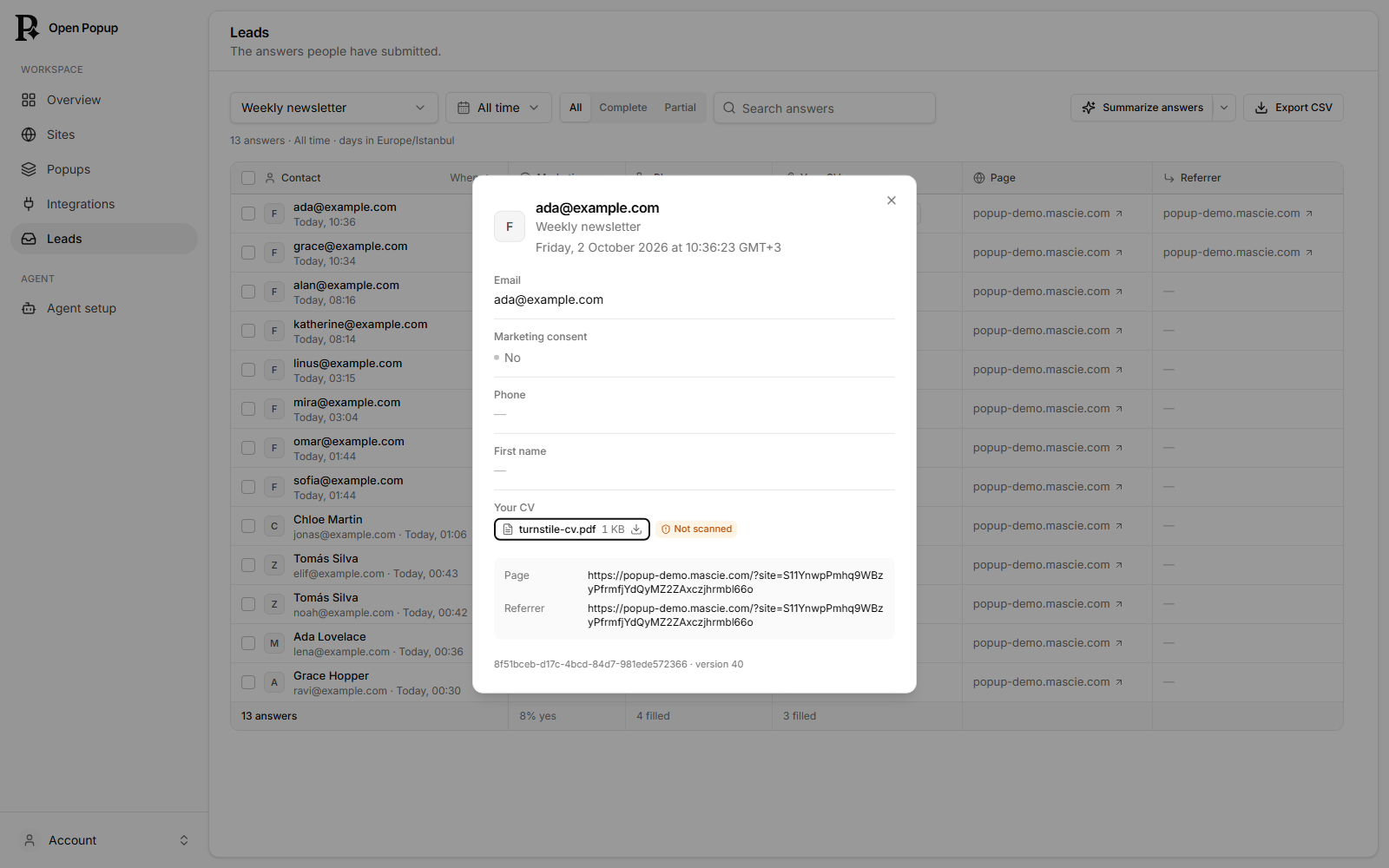This screenshot has height=868, width=1389.
Task: Select the All answers tab
Action: 576,108
